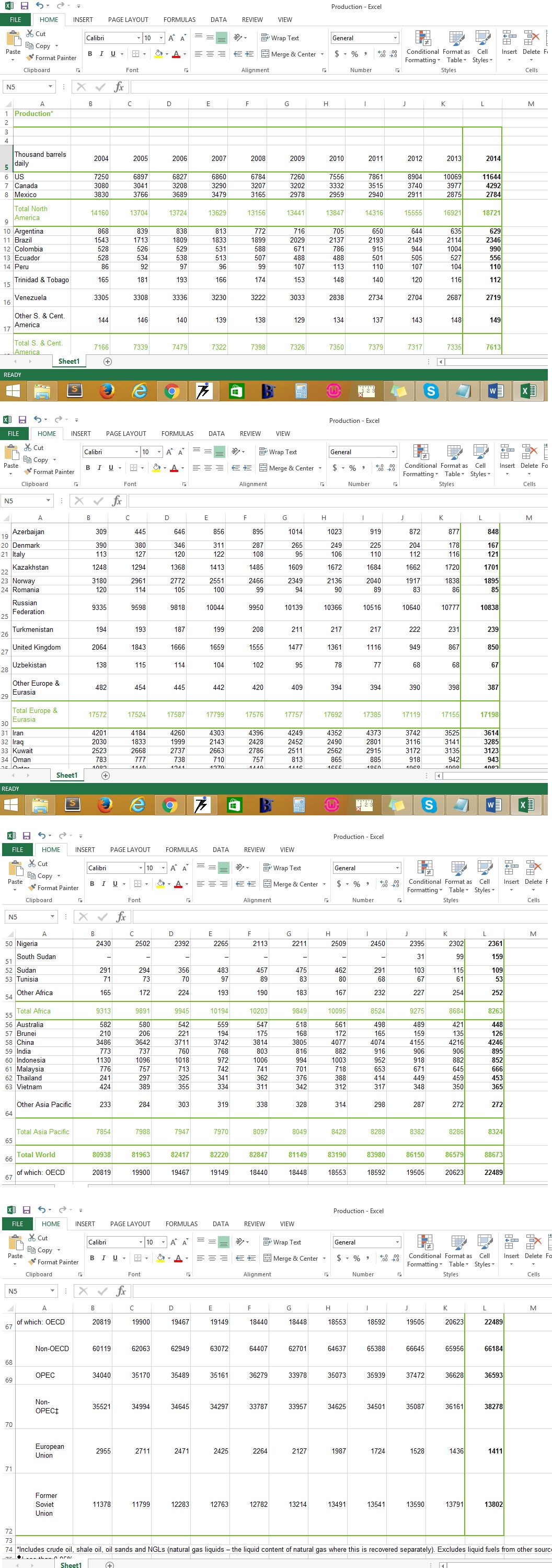Open FORMULAS tab in window listing European Union
This screenshot has width=552, height=1568.
point(181,1224)
